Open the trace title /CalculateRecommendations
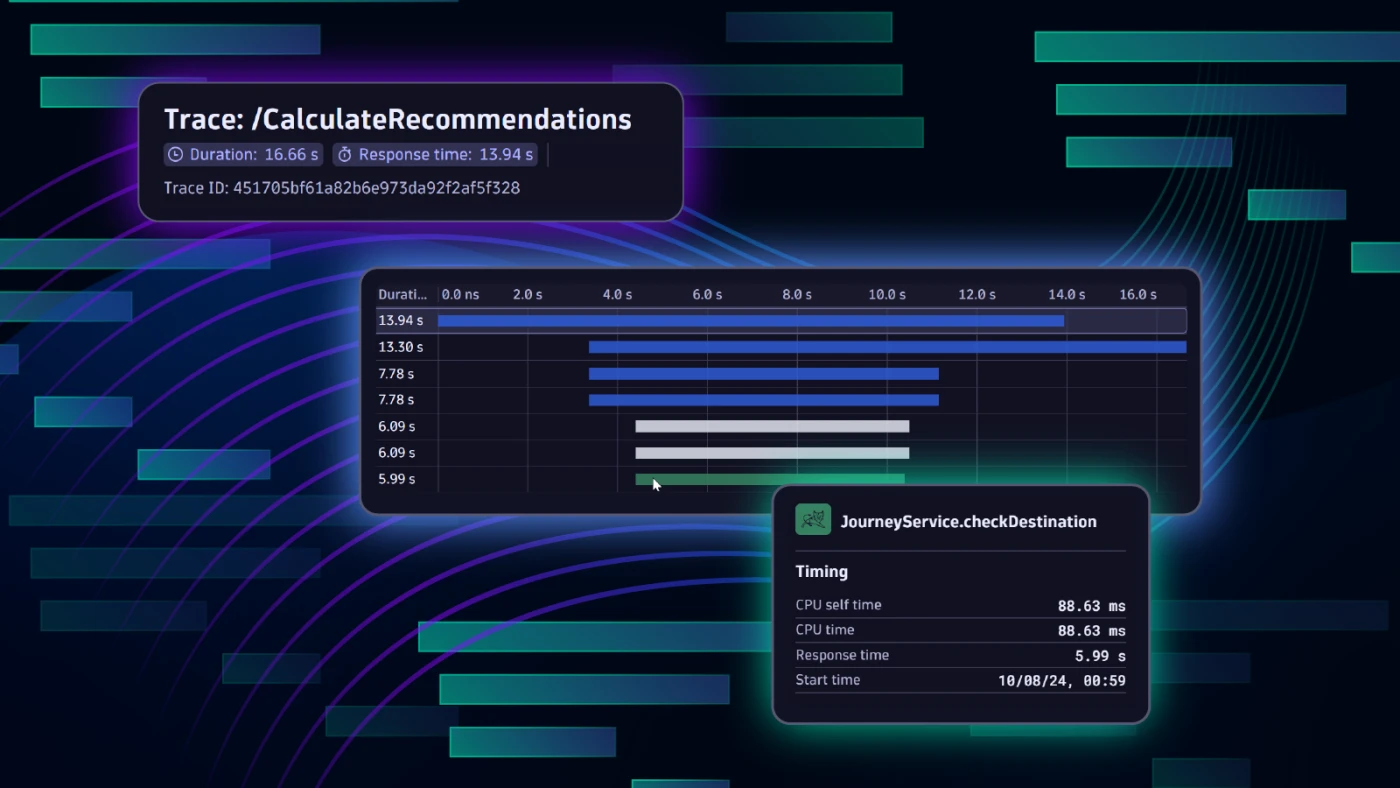 pyautogui.click(x=398, y=118)
